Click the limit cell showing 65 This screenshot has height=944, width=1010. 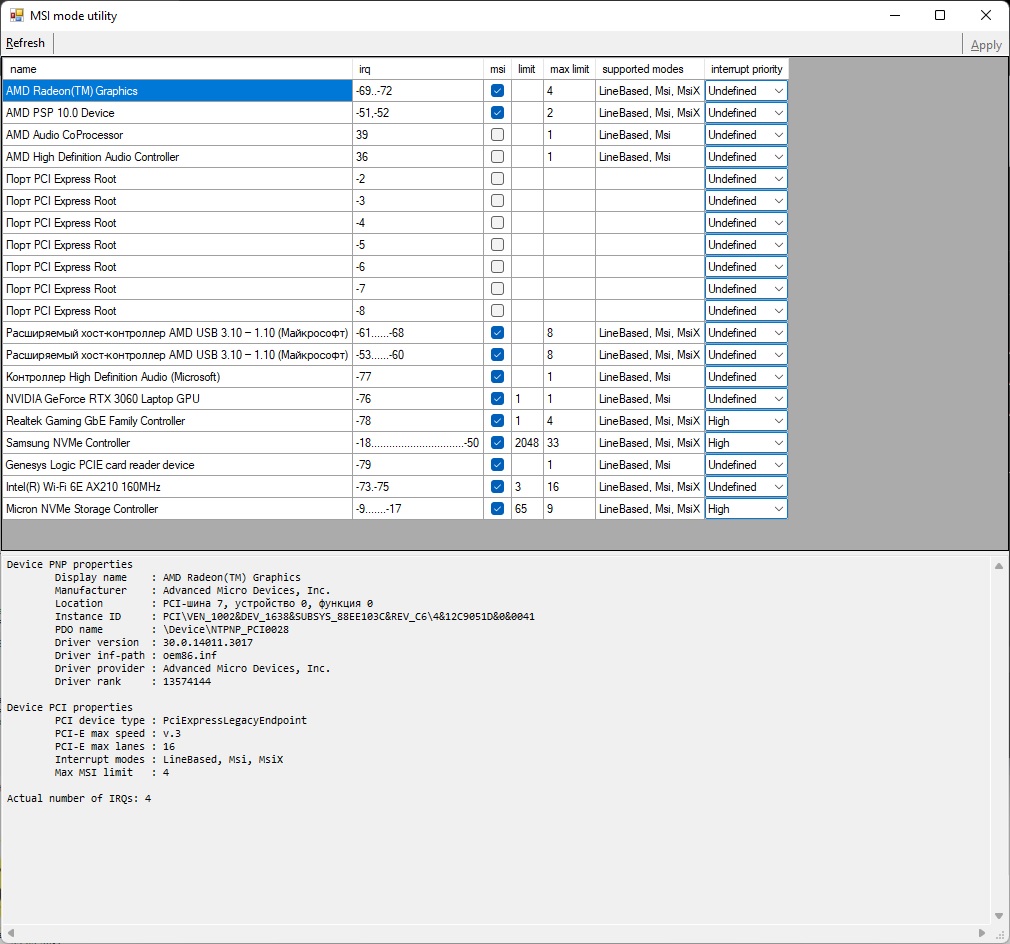[528, 509]
